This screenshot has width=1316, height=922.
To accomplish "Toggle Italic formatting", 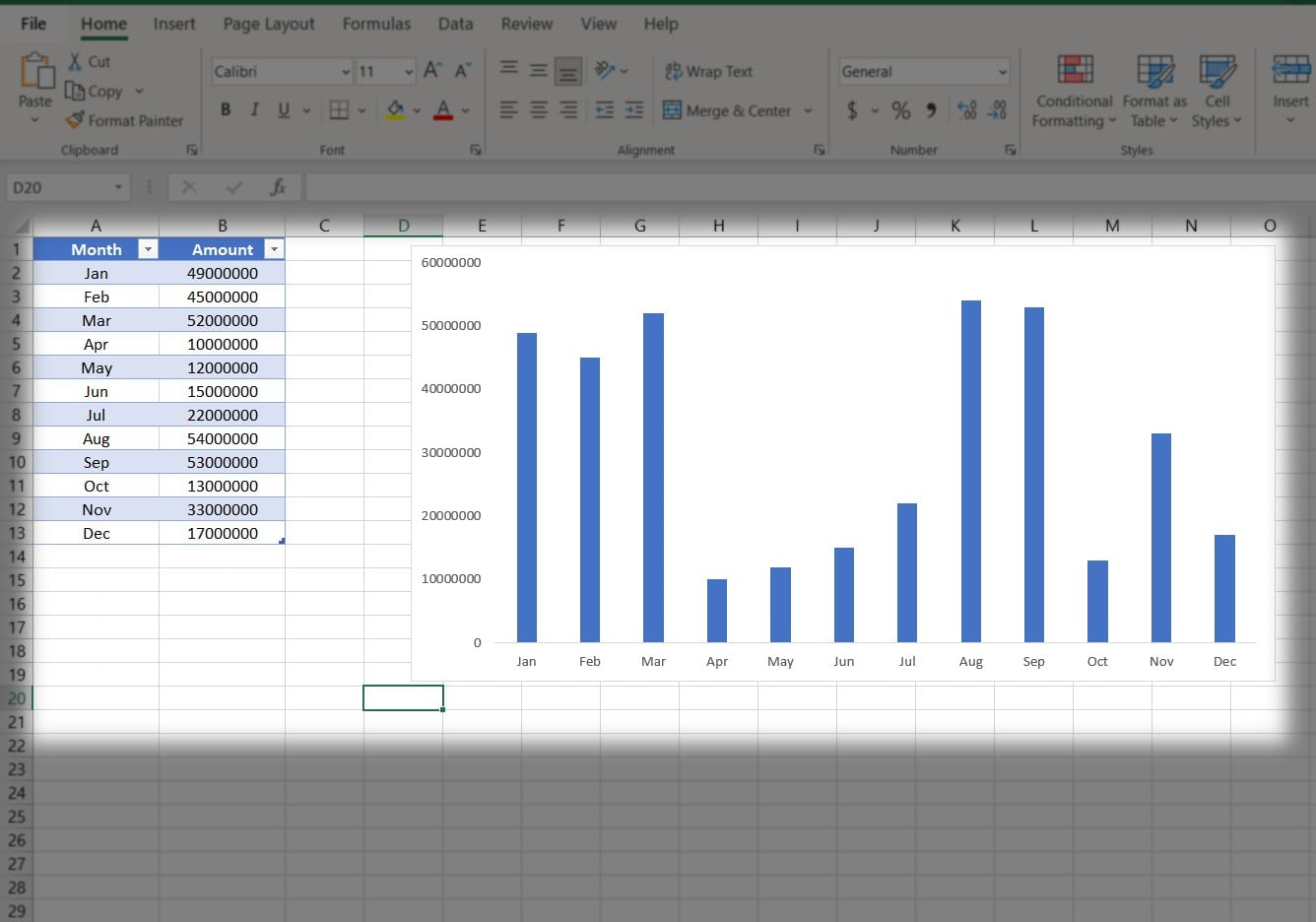I will coord(254,110).
